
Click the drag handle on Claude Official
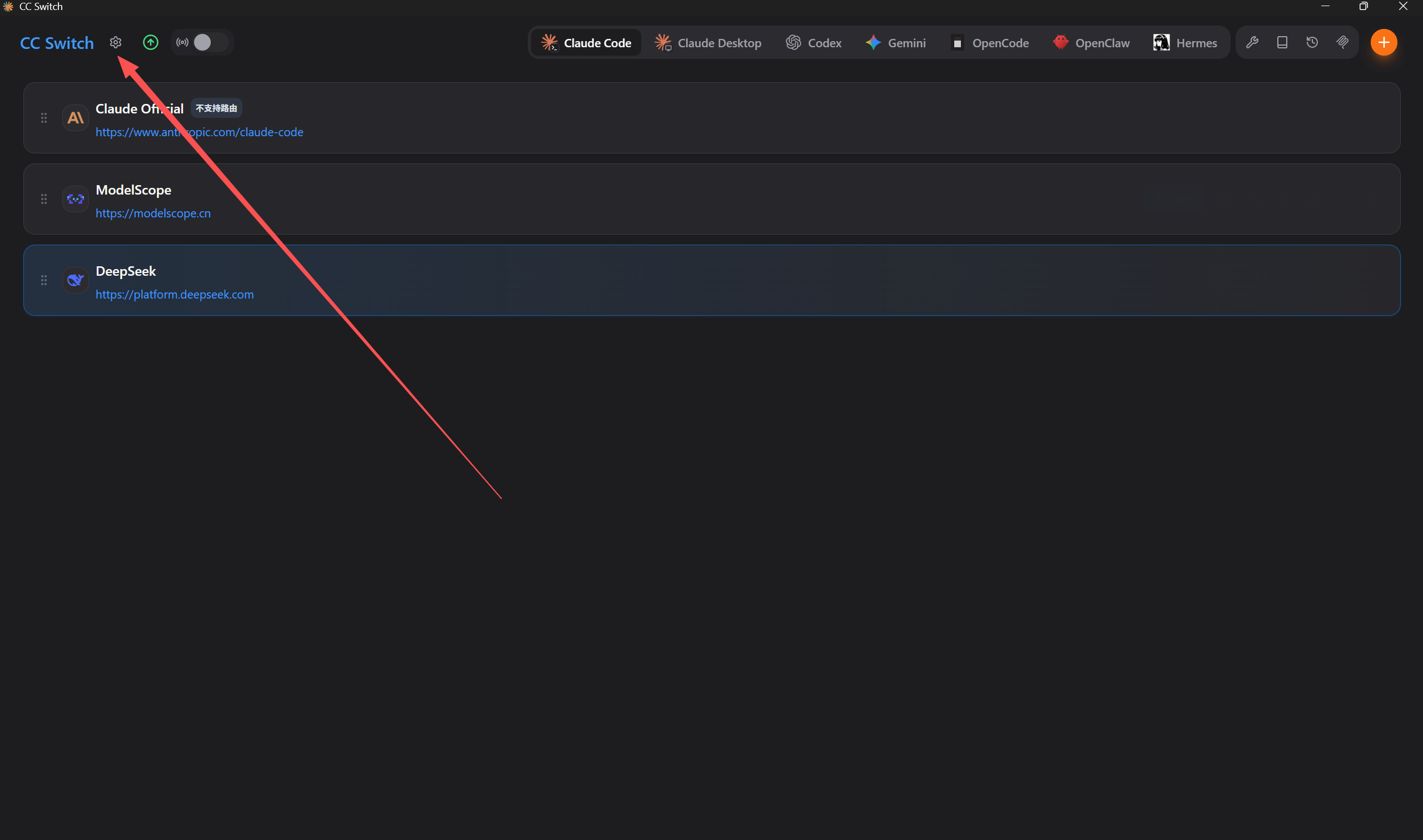coord(43,118)
